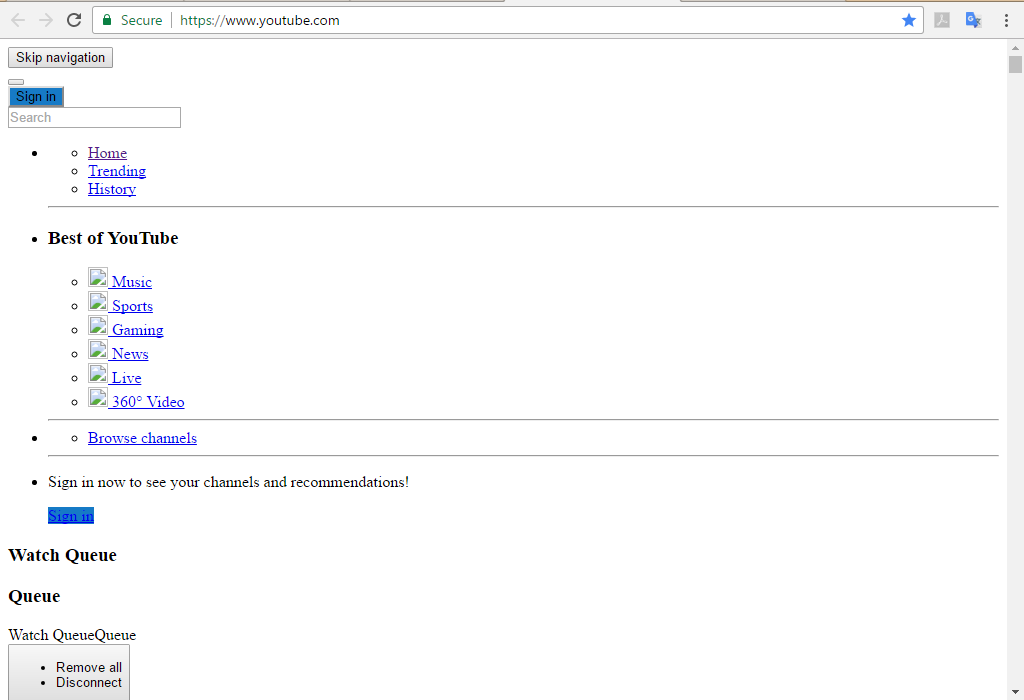
Task: Click the browser back arrow
Action: [18, 20]
